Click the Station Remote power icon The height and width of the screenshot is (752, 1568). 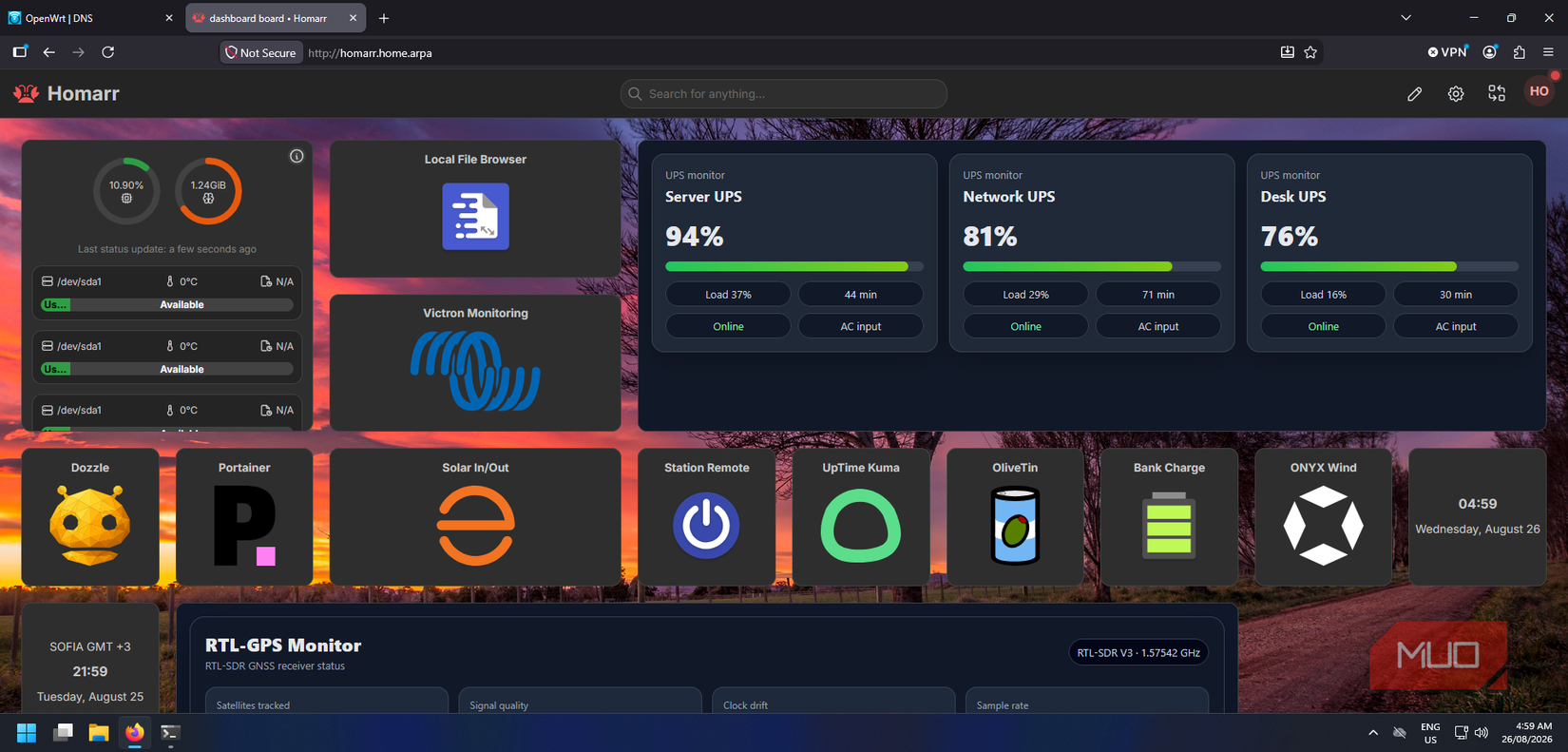coord(706,526)
